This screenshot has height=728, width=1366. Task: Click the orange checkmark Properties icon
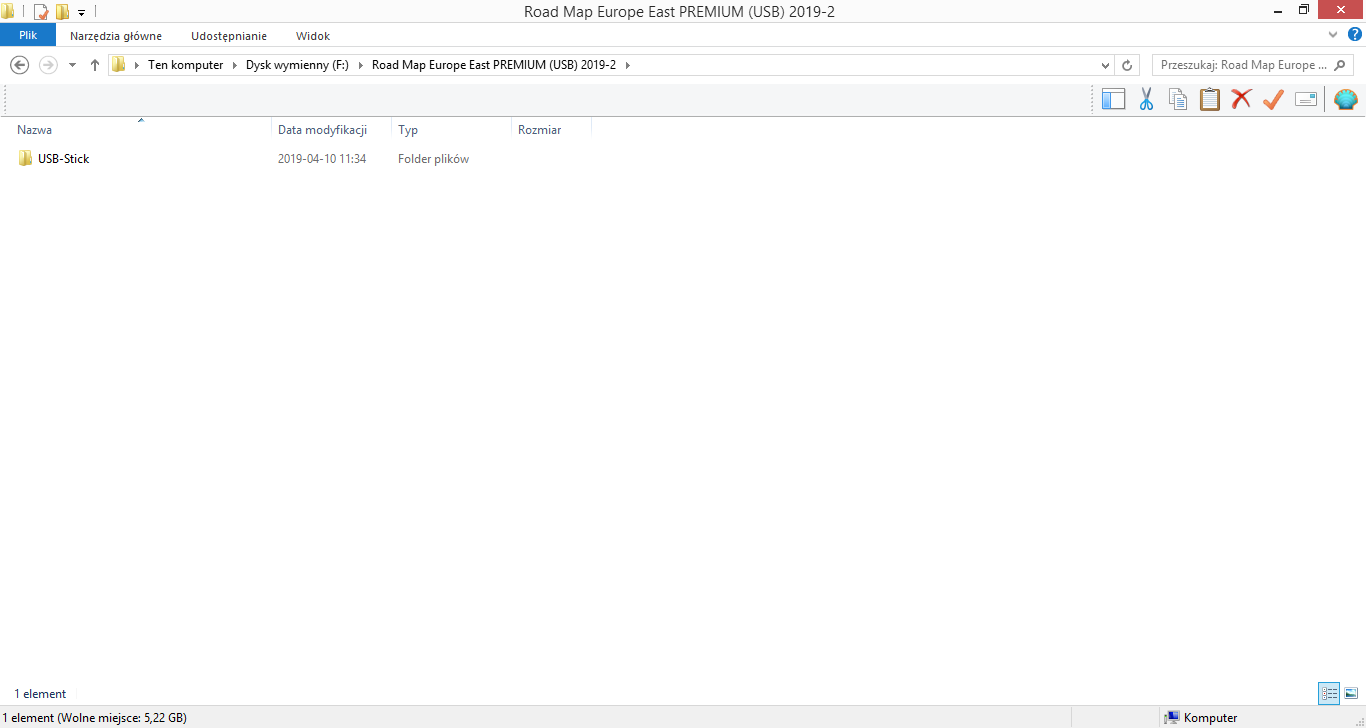pyautogui.click(x=1273, y=99)
